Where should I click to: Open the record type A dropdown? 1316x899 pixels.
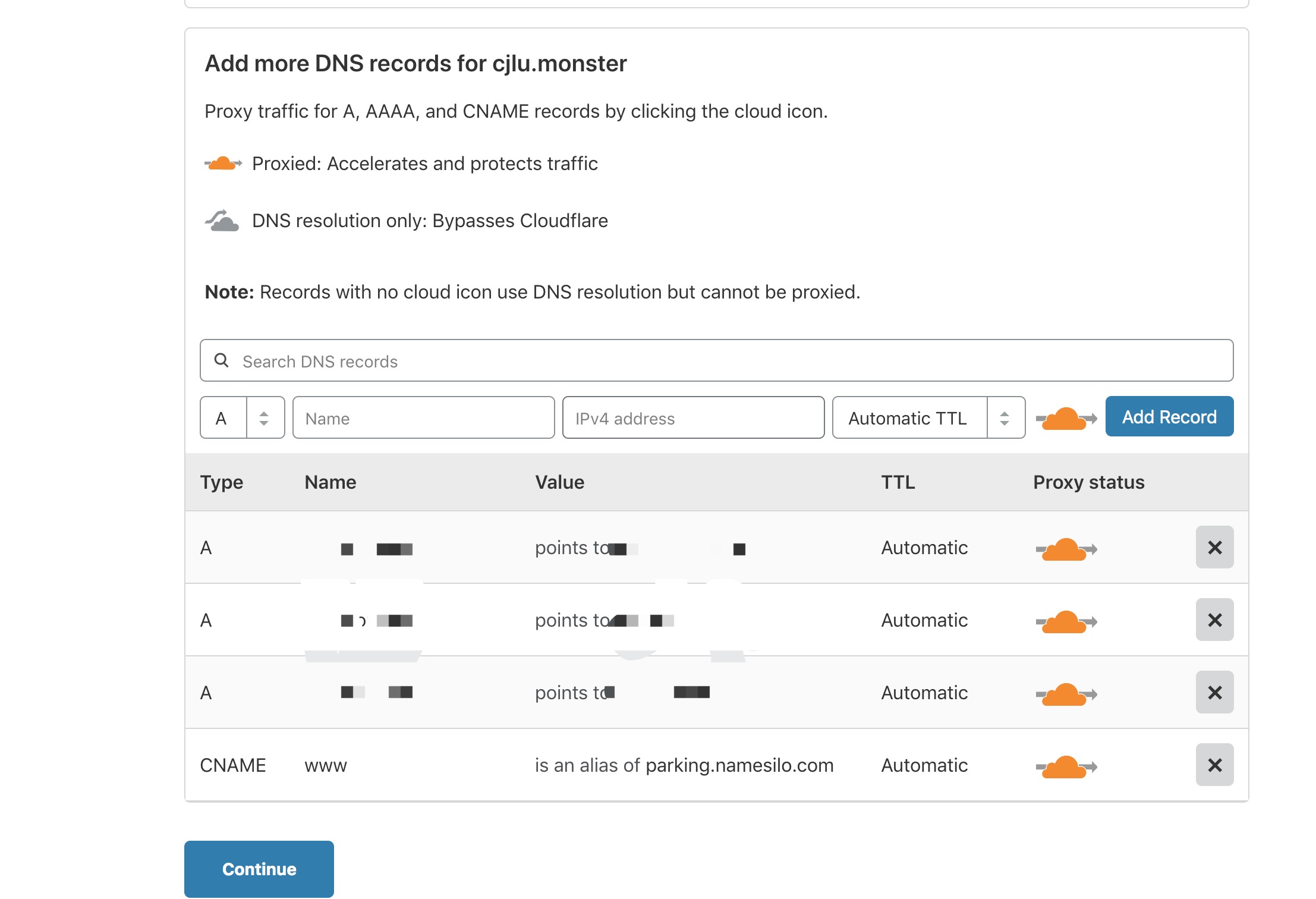tap(242, 417)
